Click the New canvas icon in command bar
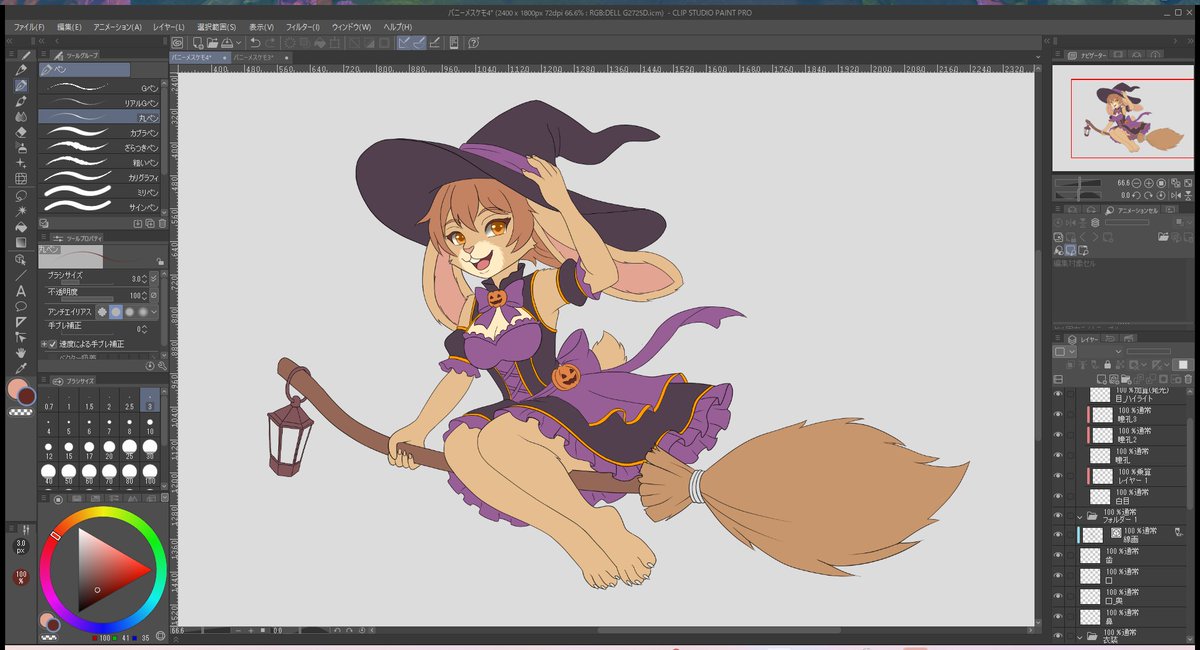 point(198,43)
